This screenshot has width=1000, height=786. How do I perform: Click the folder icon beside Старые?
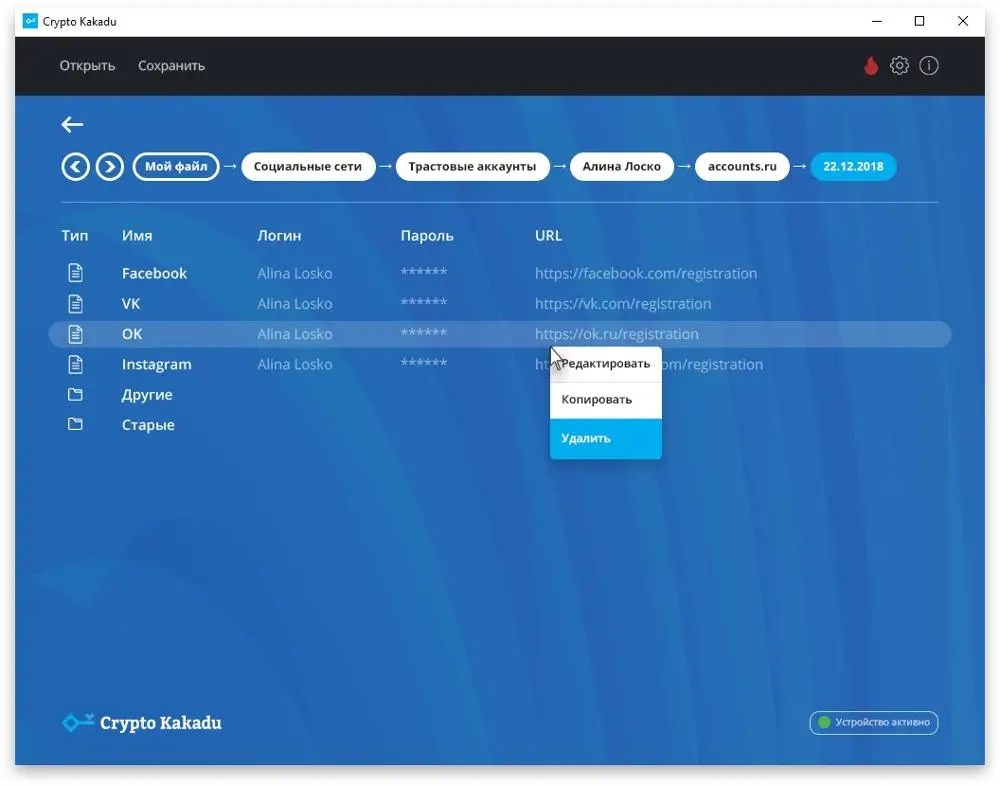point(75,424)
